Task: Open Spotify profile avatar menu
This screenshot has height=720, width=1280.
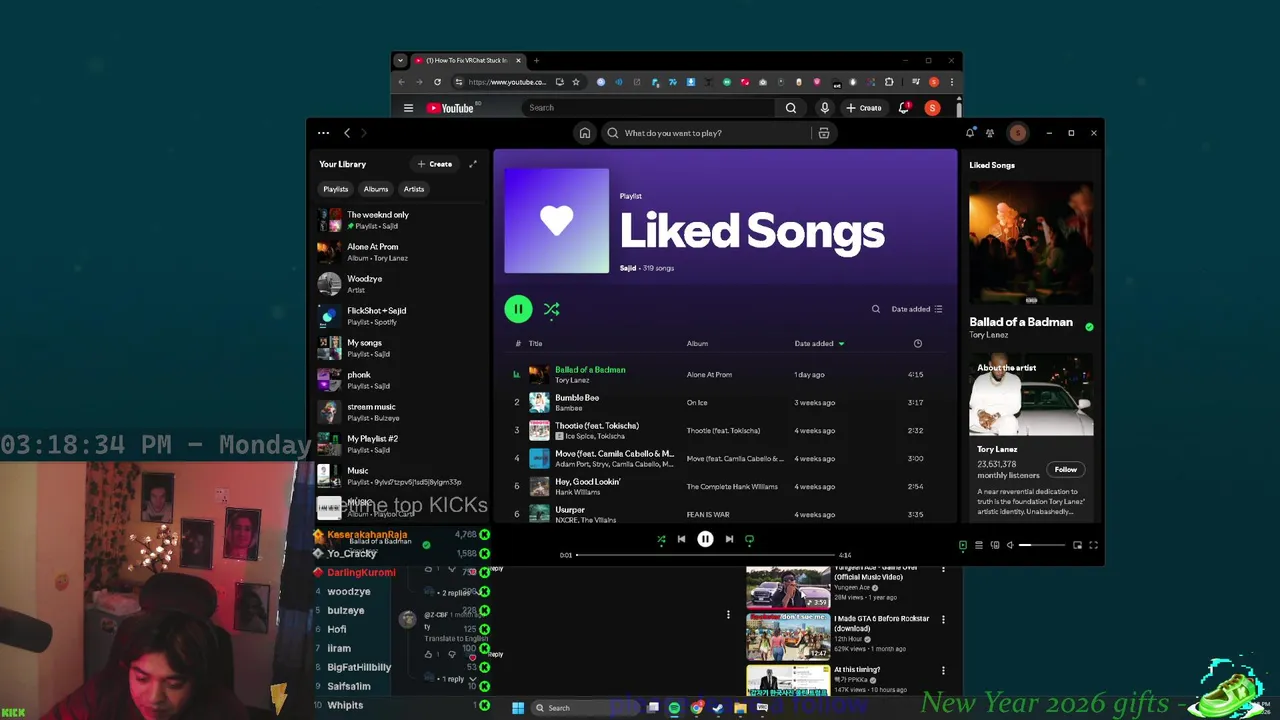Action: tap(1018, 133)
